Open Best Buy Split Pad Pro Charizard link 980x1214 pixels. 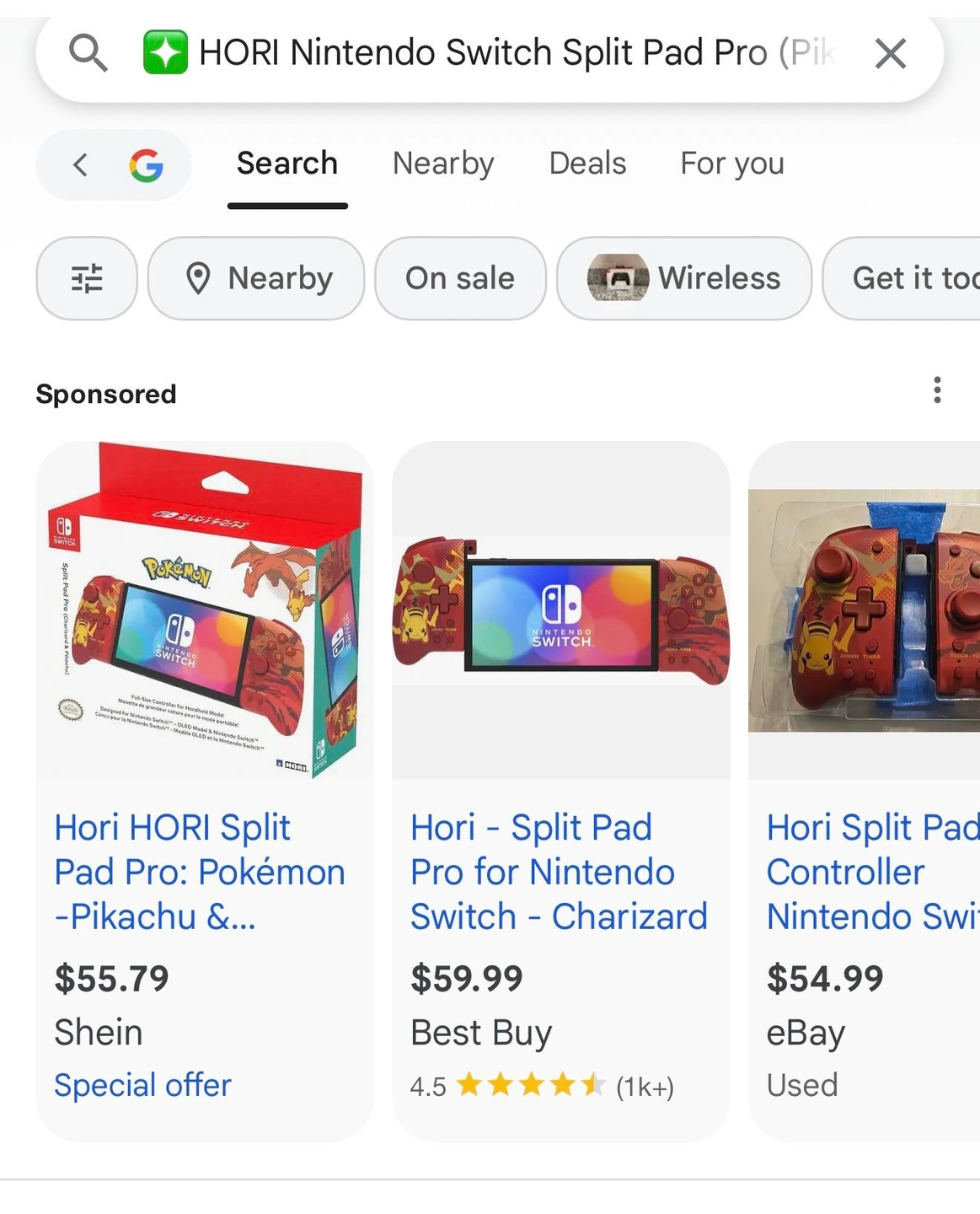(x=558, y=872)
